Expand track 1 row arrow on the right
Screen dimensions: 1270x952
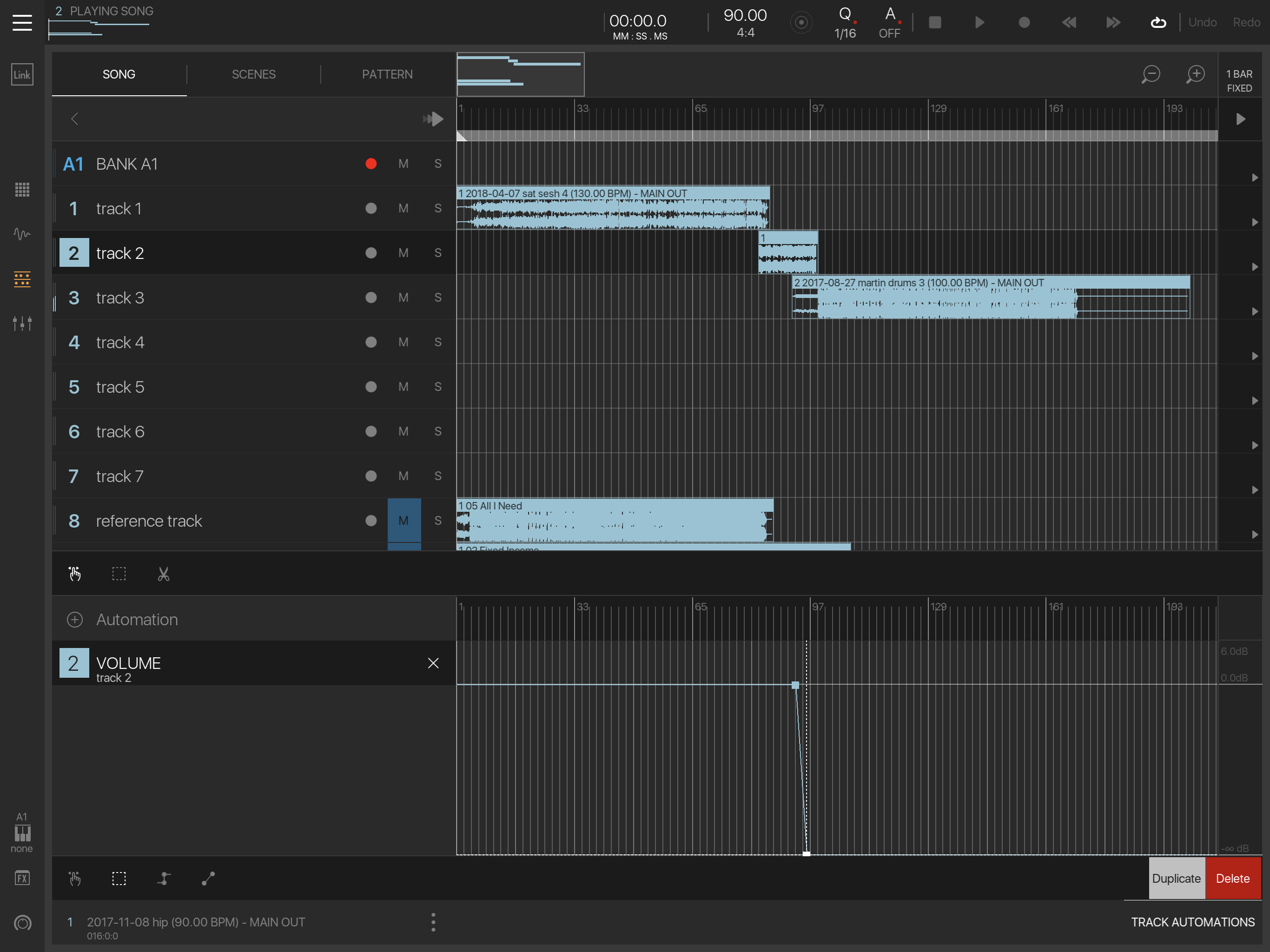click(1255, 223)
